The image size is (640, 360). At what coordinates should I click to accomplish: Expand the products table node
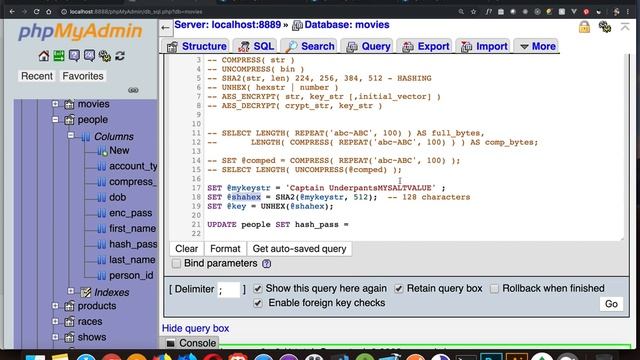pyautogui.click(x=55, y=306)
